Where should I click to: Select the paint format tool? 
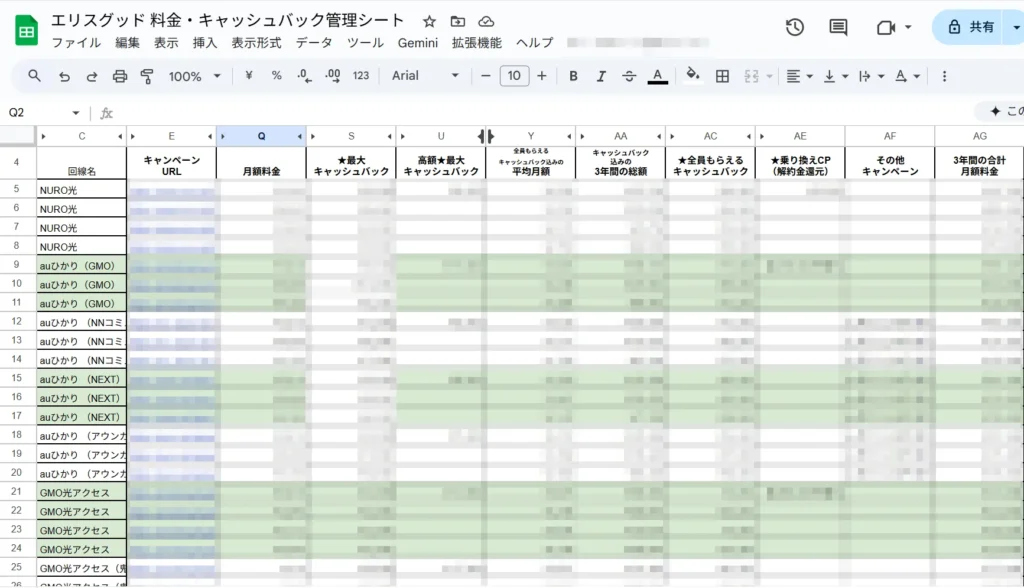point(145,75)
